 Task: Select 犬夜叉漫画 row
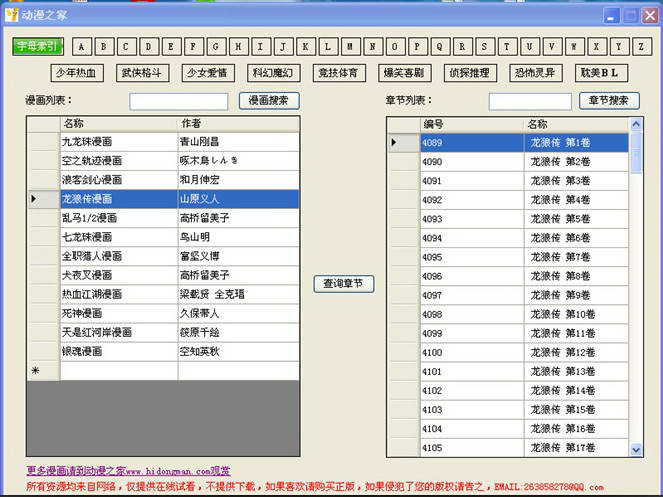click(163, 275)
